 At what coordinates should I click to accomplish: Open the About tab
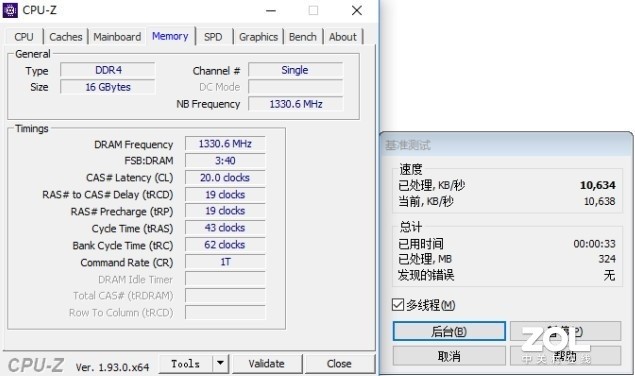(x=343, y=37)
